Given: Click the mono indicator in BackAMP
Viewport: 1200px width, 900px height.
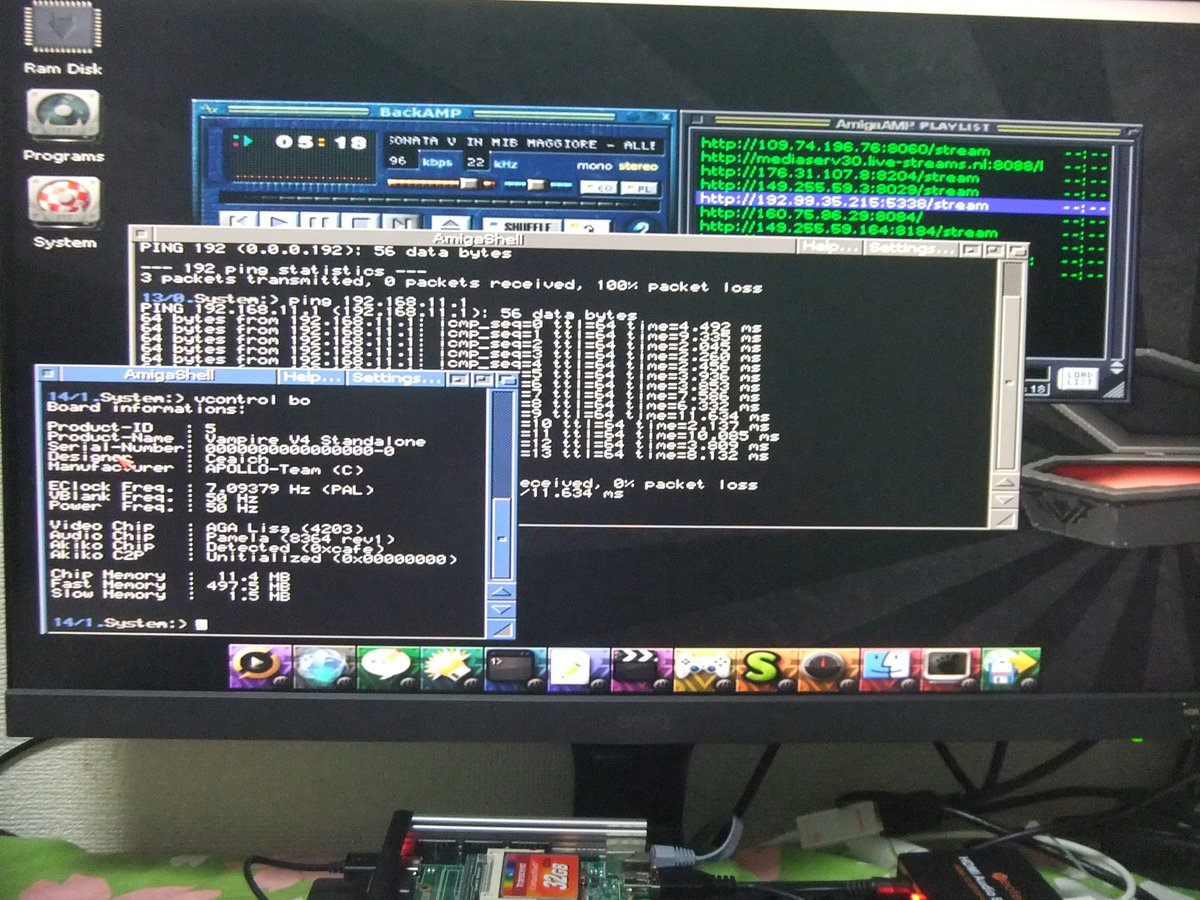Looking at the screenshot, I should (595, 166).
